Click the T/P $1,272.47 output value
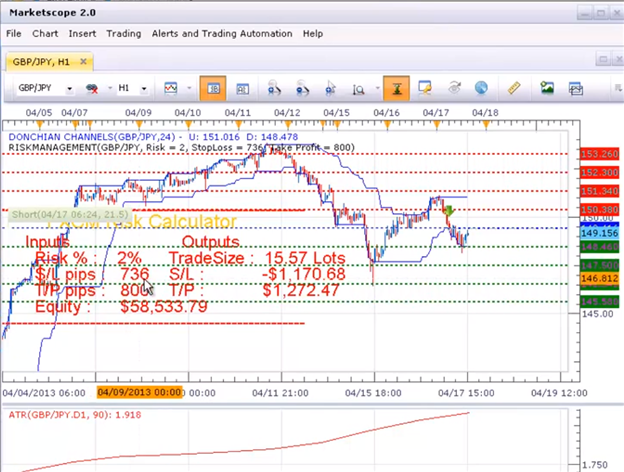Image resolution: width=624 pixels, height=472 pixels. (301, 291)
